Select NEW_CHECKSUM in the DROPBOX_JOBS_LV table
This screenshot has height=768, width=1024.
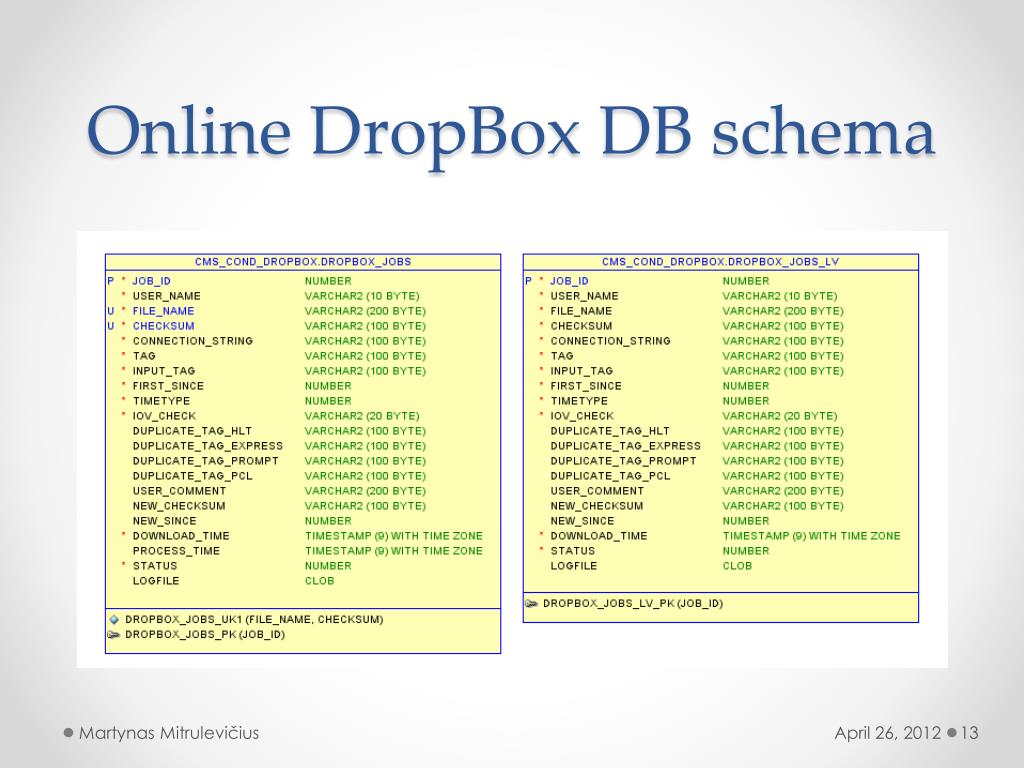597,506
